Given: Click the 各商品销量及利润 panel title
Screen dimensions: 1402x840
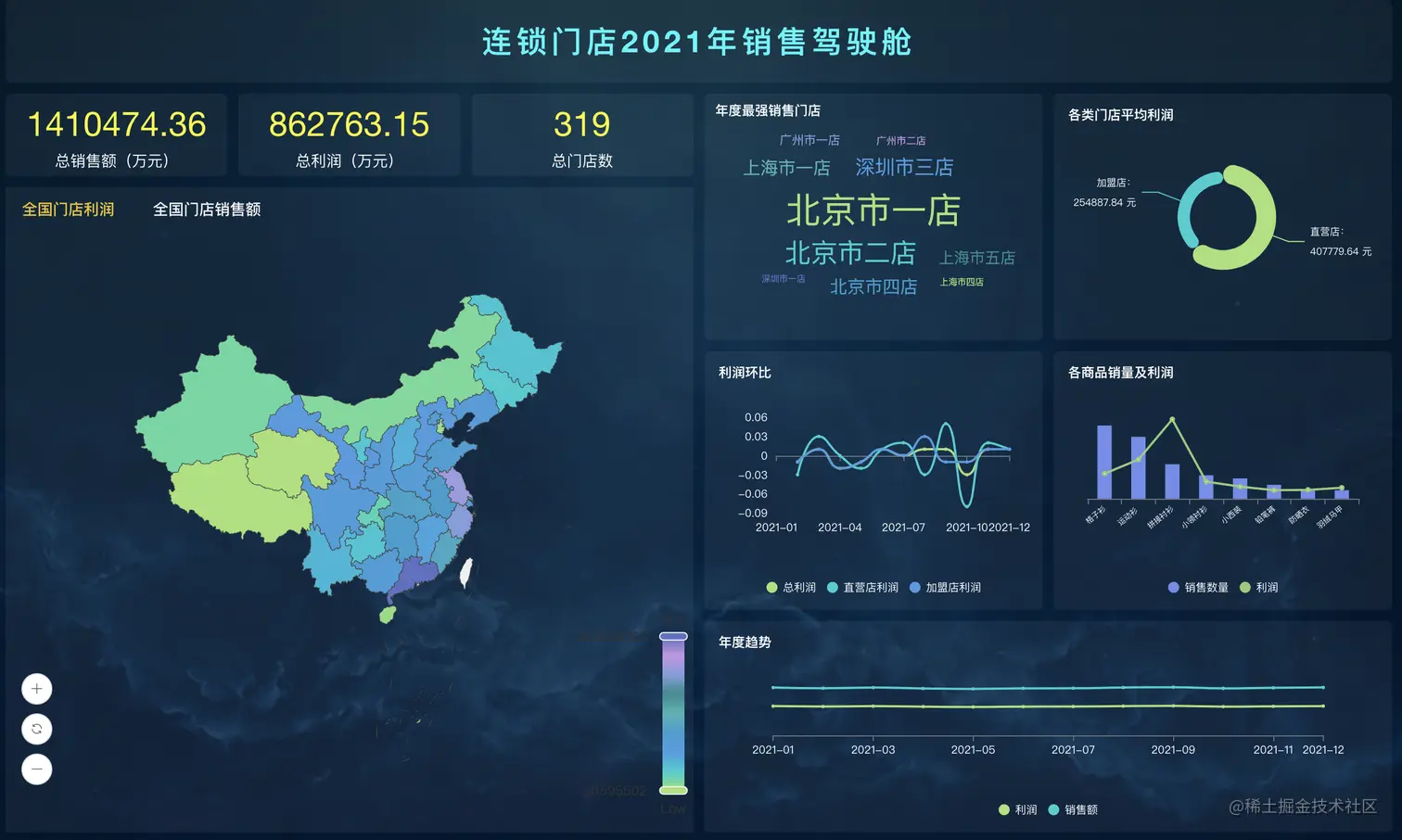Looking at the screenshot, I should point(1121,373).
